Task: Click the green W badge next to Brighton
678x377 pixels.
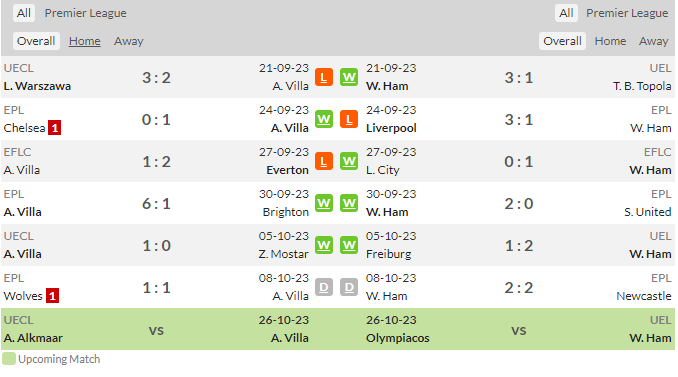Action: (x=323, y=203)
